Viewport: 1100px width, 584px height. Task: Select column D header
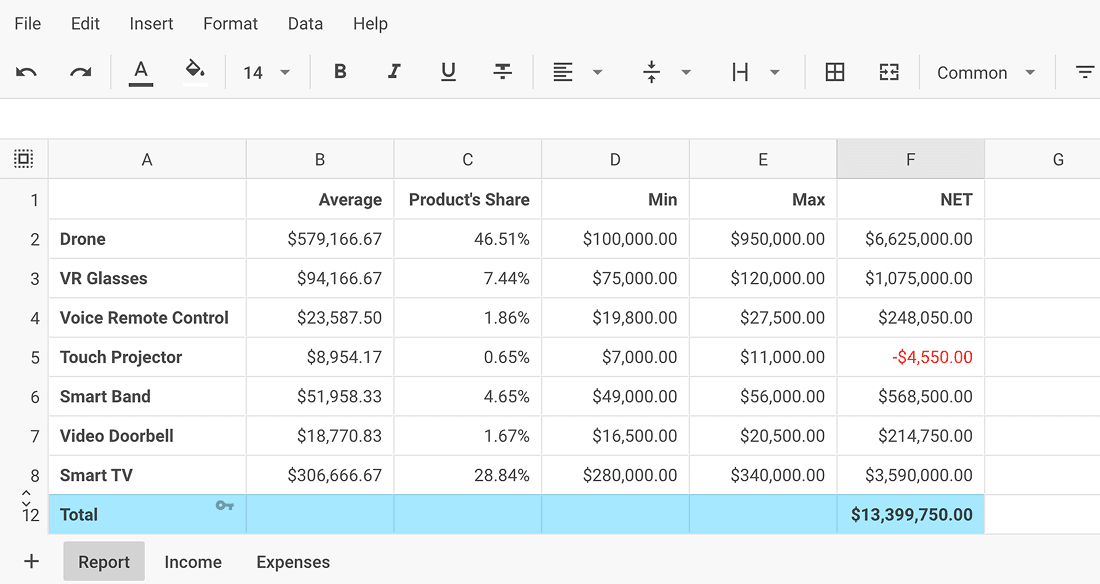coord(615,159)
